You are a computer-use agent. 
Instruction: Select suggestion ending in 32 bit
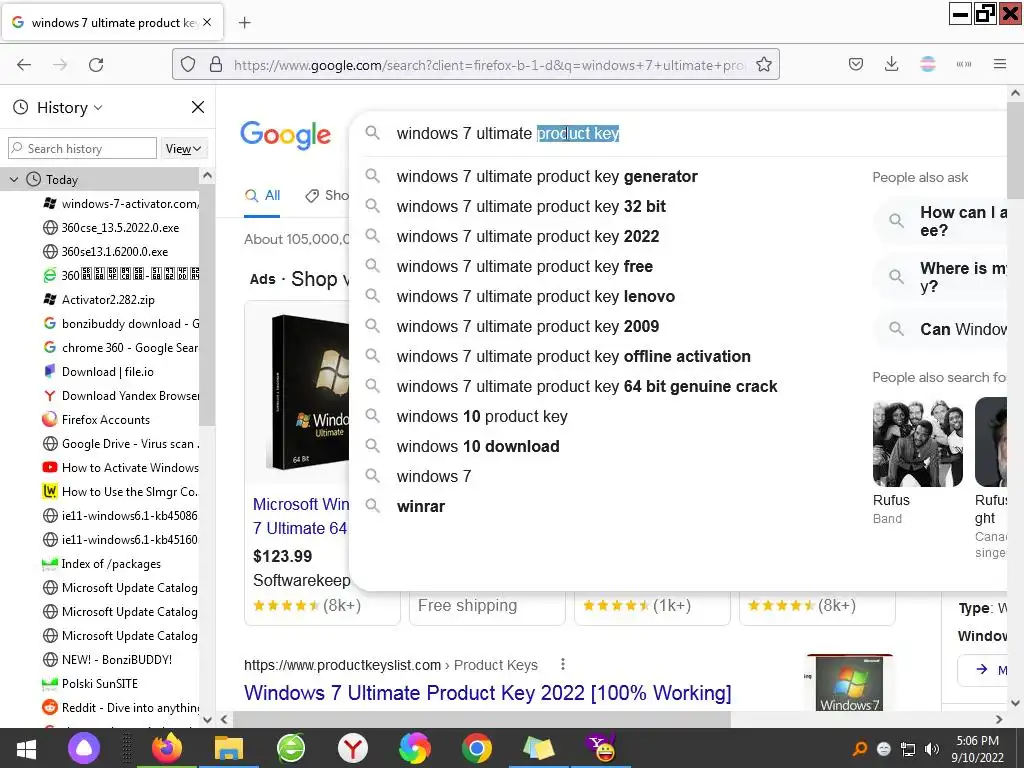(531, 206)
